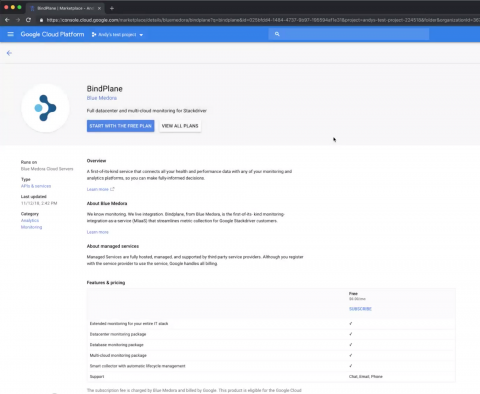Go back with the blue arrow icon

(x=9, y=53)
